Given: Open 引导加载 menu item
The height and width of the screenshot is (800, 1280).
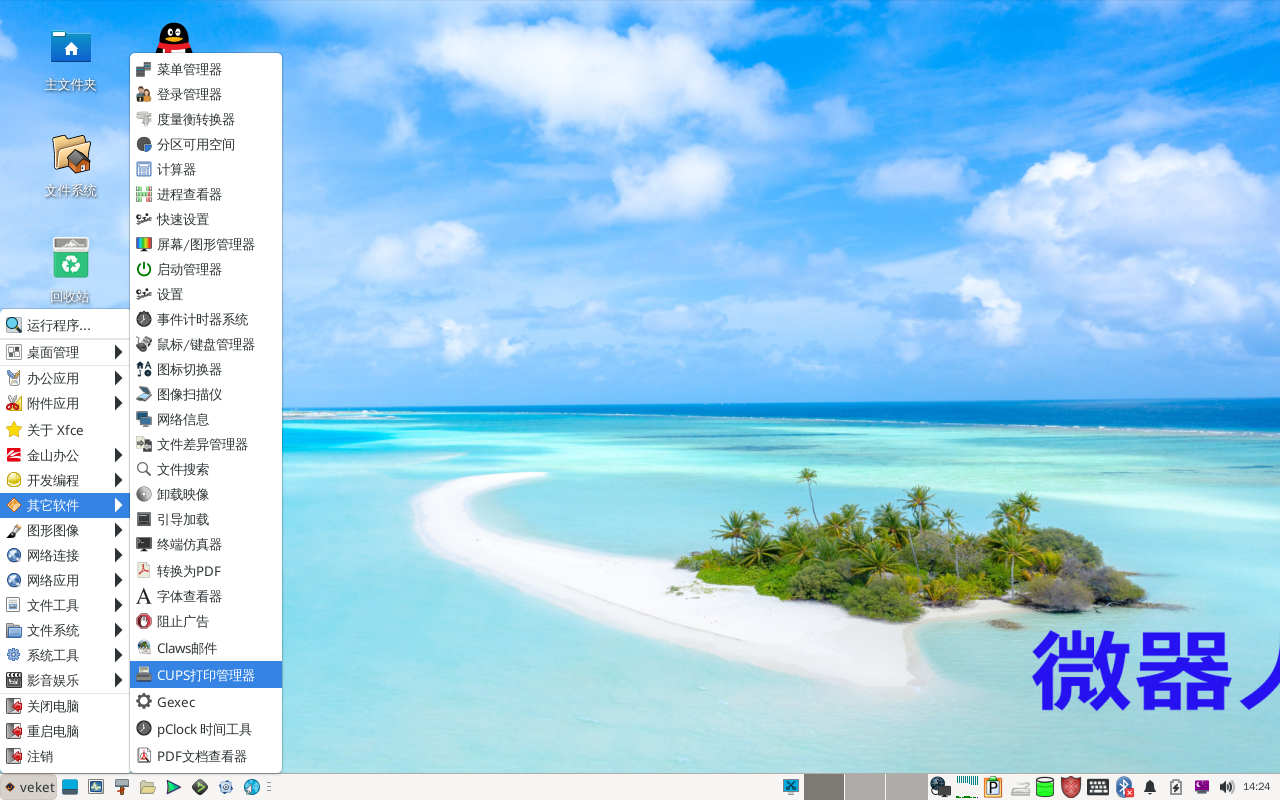Looking at the screenshot, I should coord(206,519).
